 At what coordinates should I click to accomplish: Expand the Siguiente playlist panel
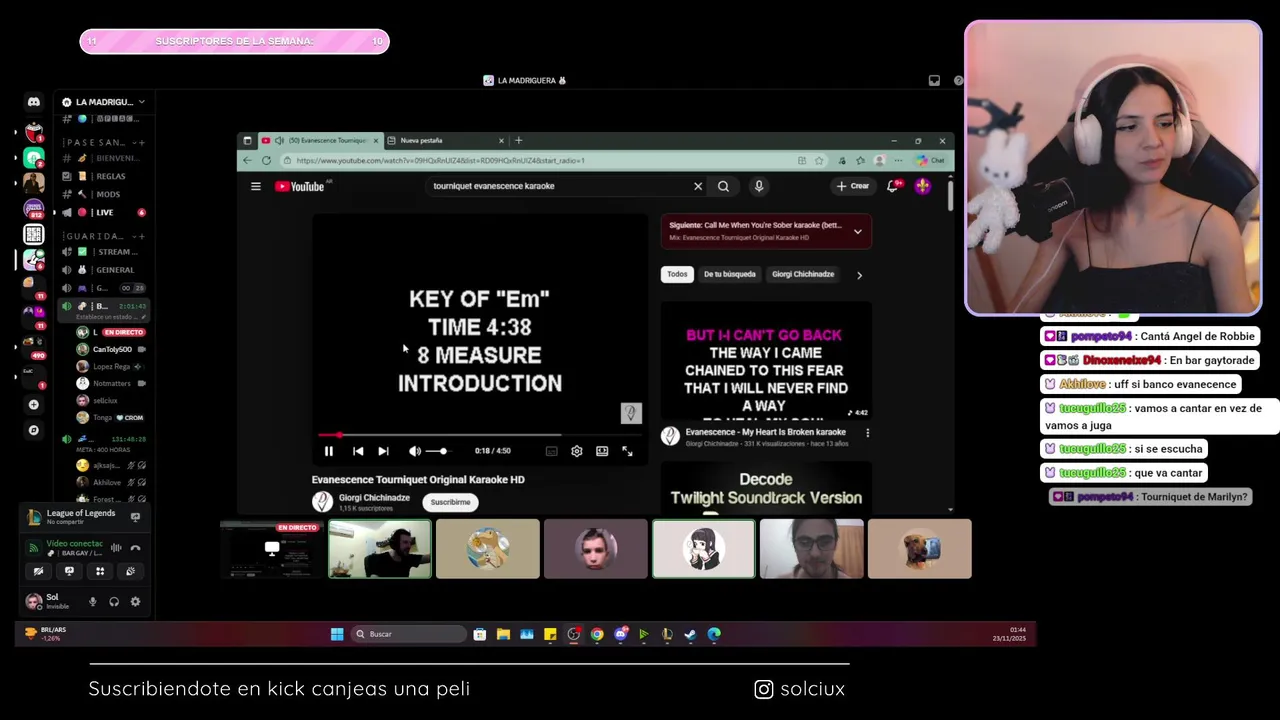pos(857,231)
